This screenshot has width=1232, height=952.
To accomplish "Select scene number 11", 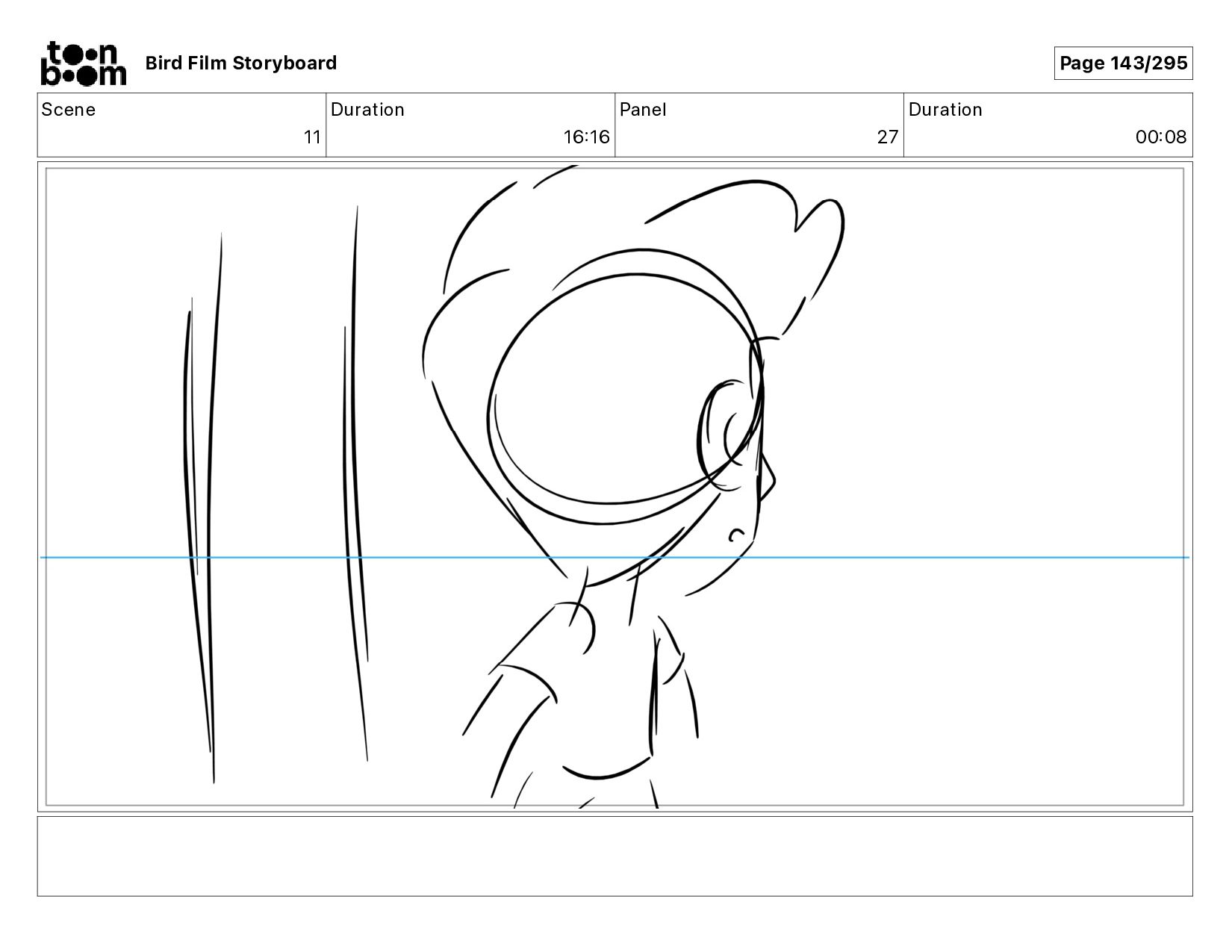I will click(312, 137).
